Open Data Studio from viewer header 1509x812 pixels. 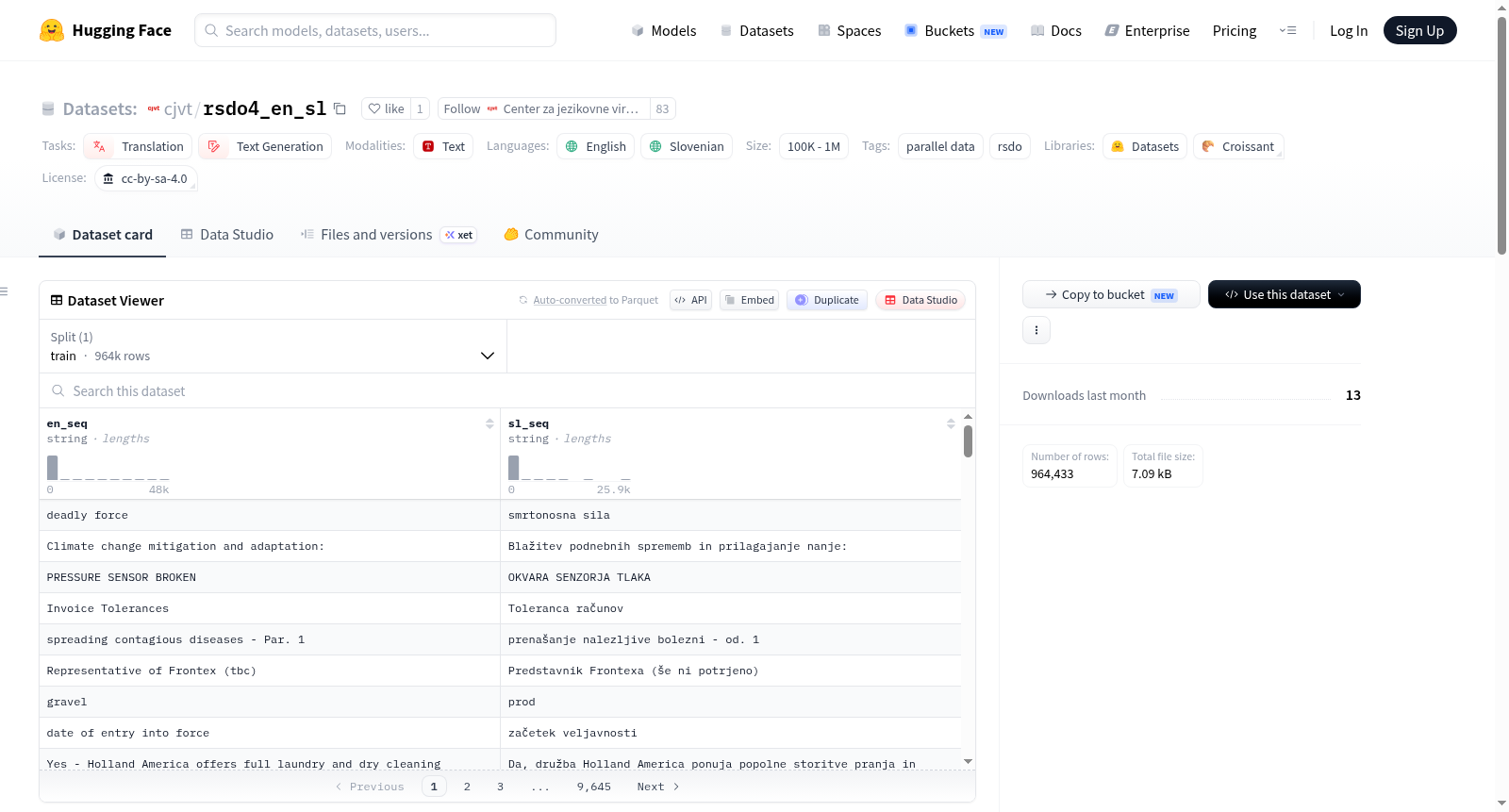[920, 300]
